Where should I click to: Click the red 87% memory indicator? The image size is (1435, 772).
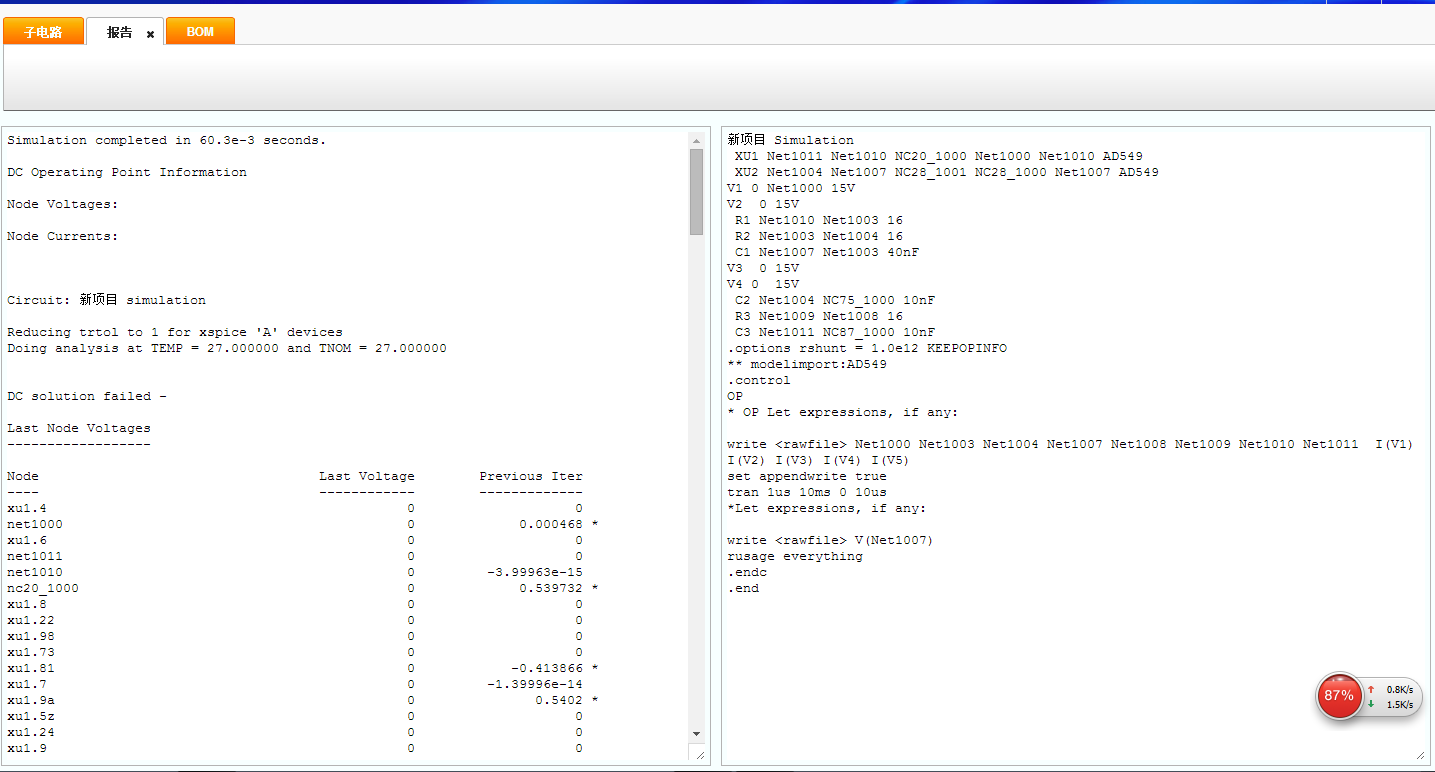(x=1339, y=696)
